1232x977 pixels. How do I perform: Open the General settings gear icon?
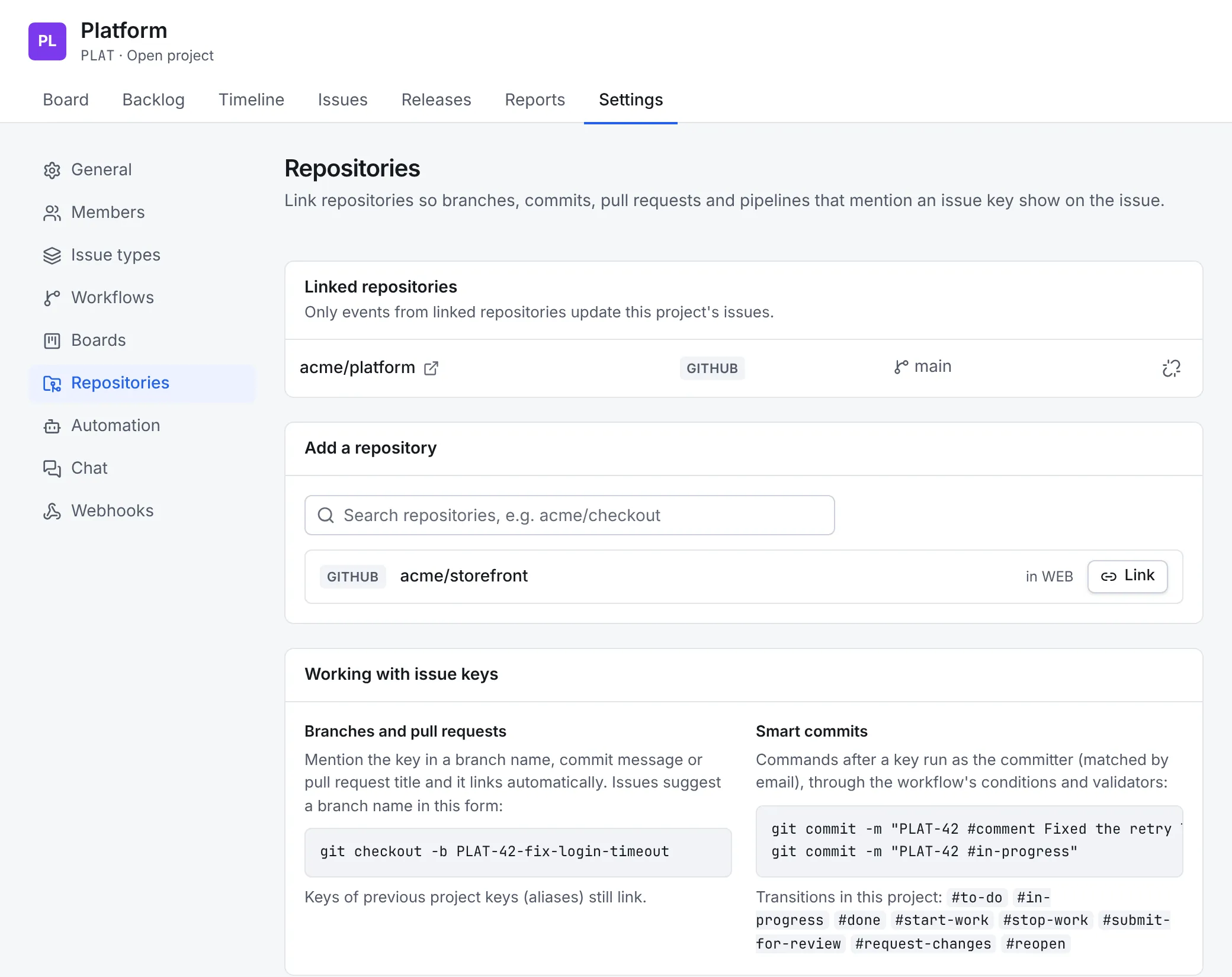[52, 171]
